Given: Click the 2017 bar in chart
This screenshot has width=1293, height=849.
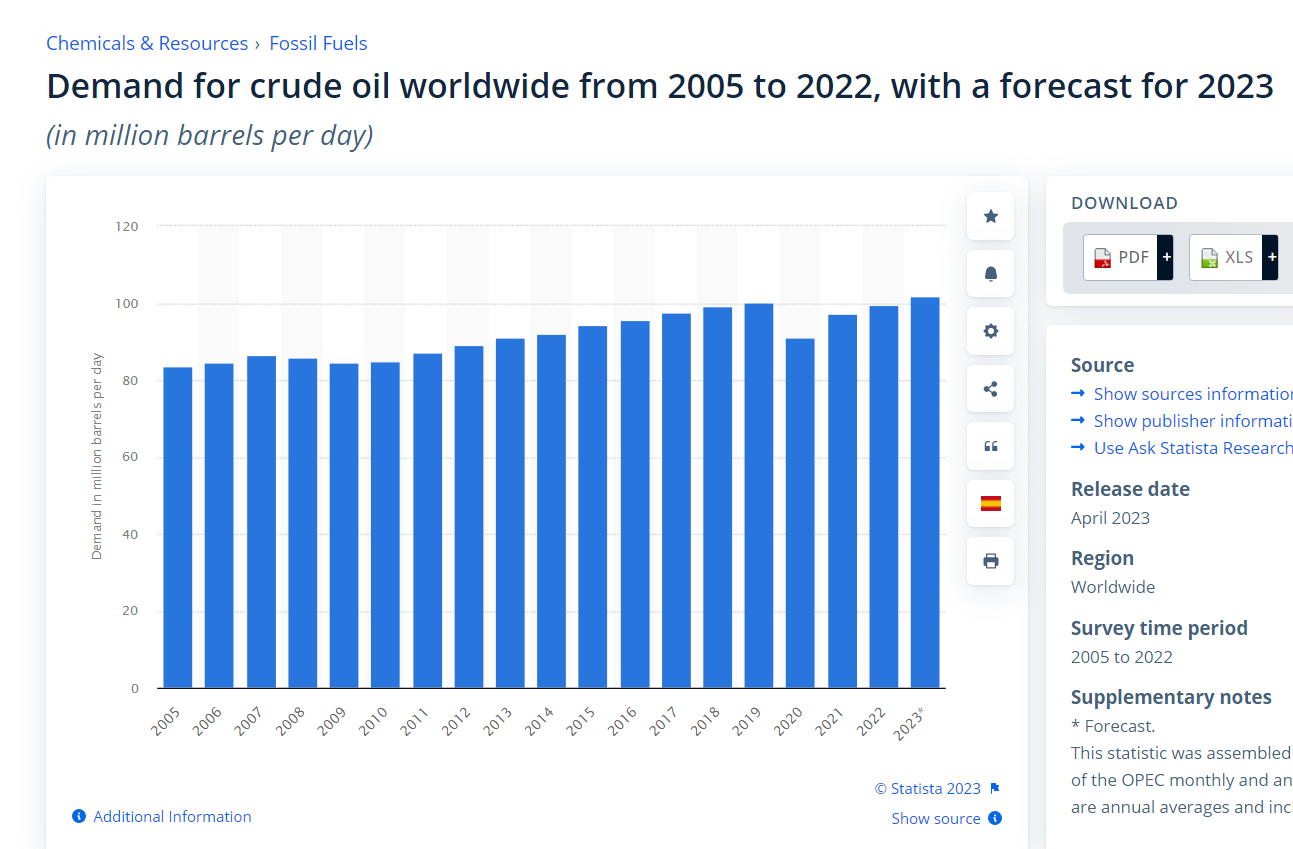Looking at the screenshot, I should coord(676,501).
